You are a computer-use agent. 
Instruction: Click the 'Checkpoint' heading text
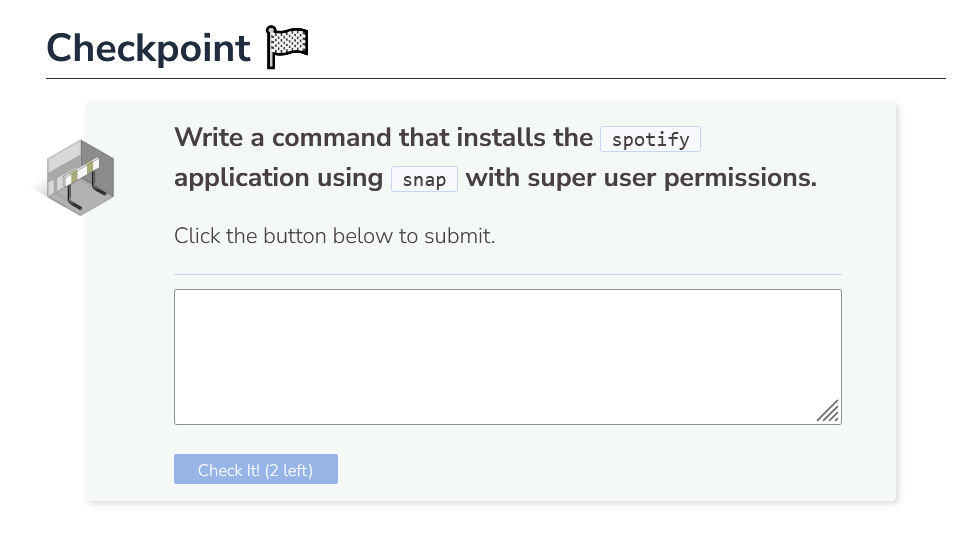(148, 48)
